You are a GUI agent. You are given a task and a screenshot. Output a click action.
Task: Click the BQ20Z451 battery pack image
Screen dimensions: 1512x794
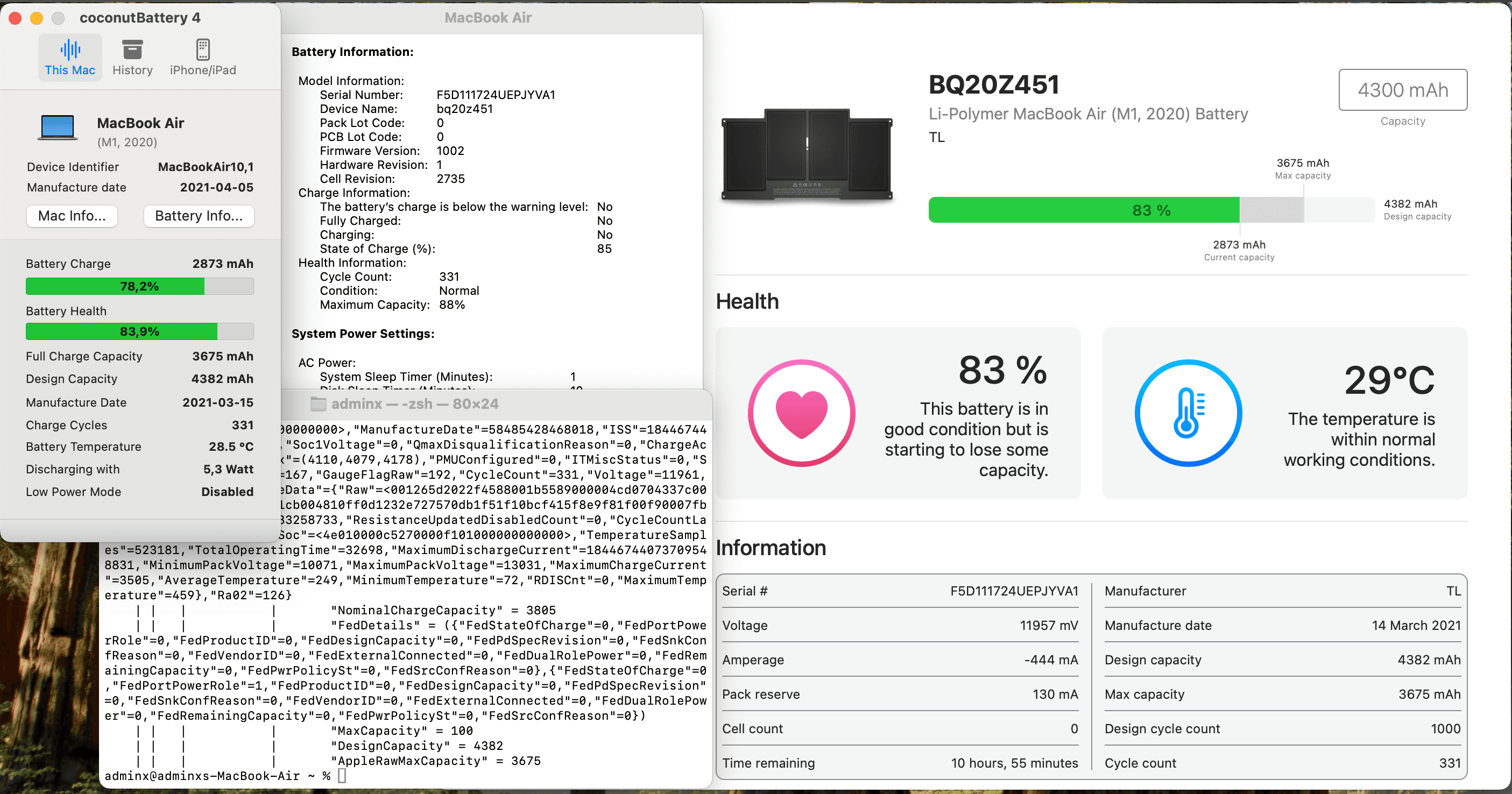pos(807,154)
